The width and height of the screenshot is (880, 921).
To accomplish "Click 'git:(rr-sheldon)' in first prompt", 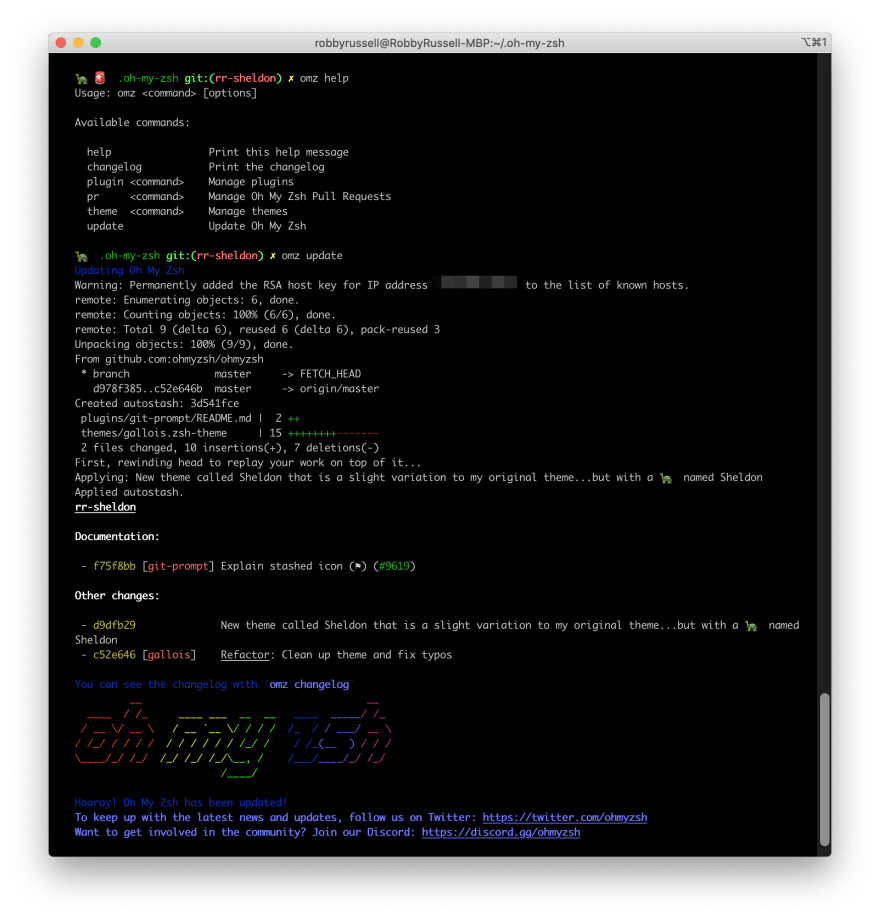I will tap(233, 78).
